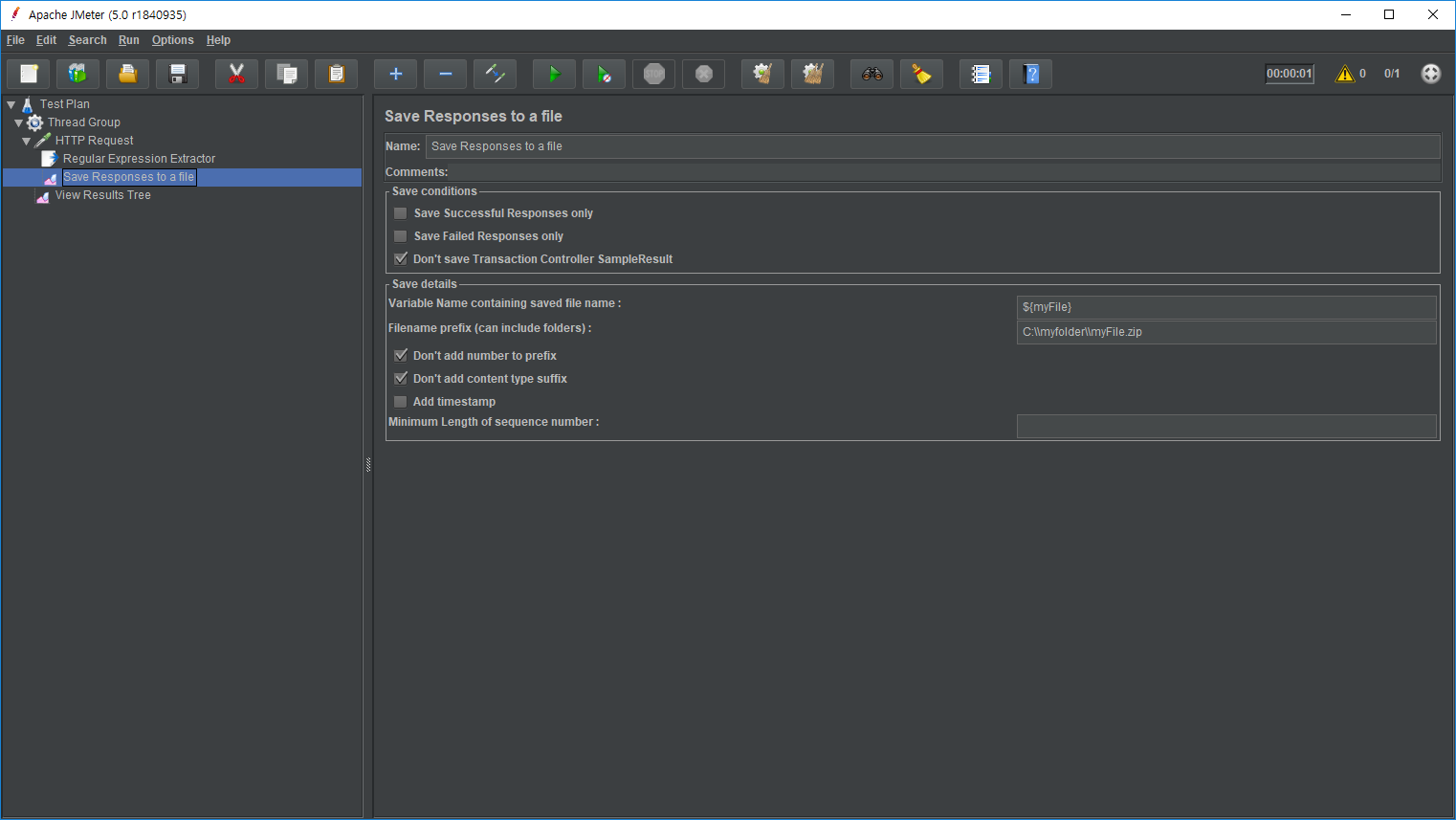This screenshot has height=820, width=1456.
Task: Collapse the Test Plan tree node
Action: [x=11, y=104]
